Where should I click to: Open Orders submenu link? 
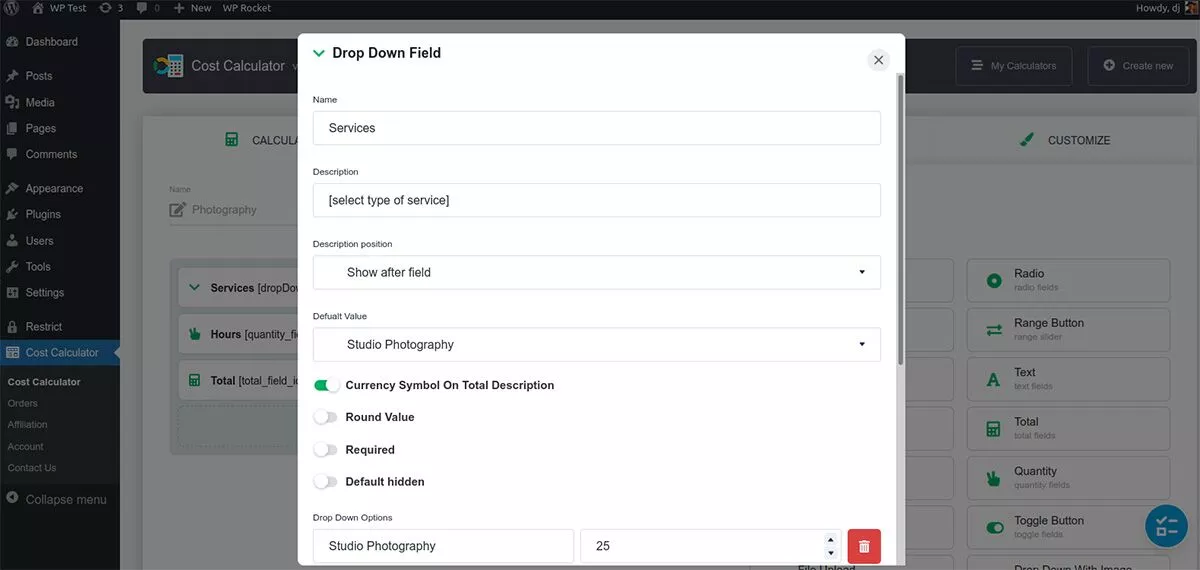(x=23, y=403)
